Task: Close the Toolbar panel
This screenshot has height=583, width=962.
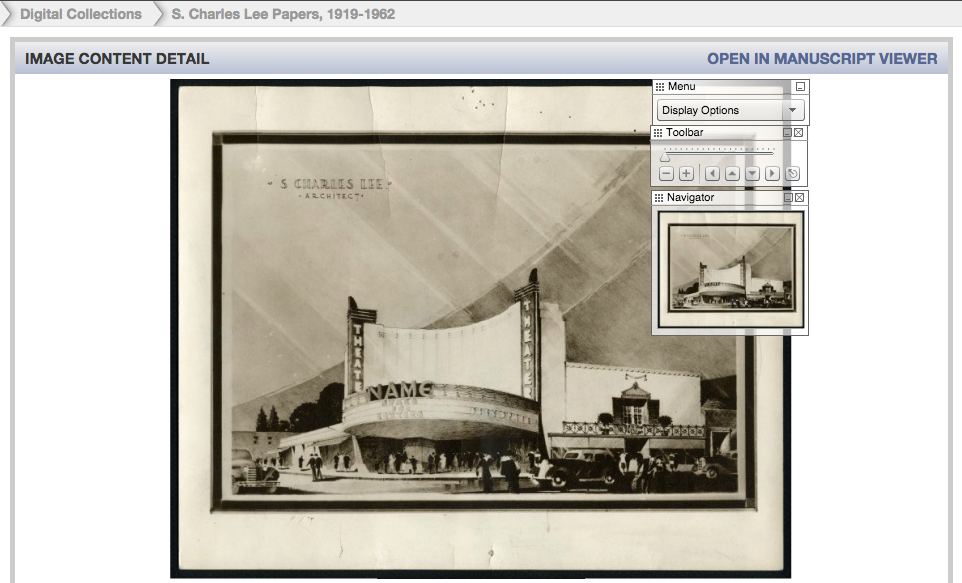Action: 799,133
